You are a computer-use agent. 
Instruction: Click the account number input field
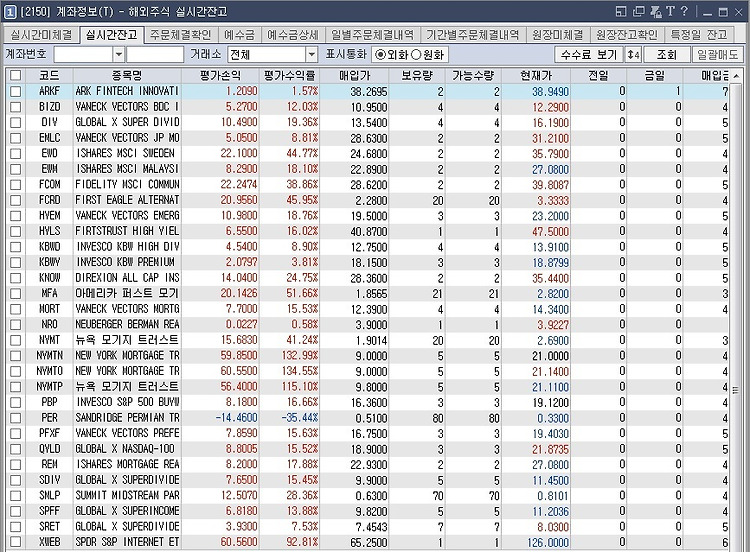[x=83, y=55]
